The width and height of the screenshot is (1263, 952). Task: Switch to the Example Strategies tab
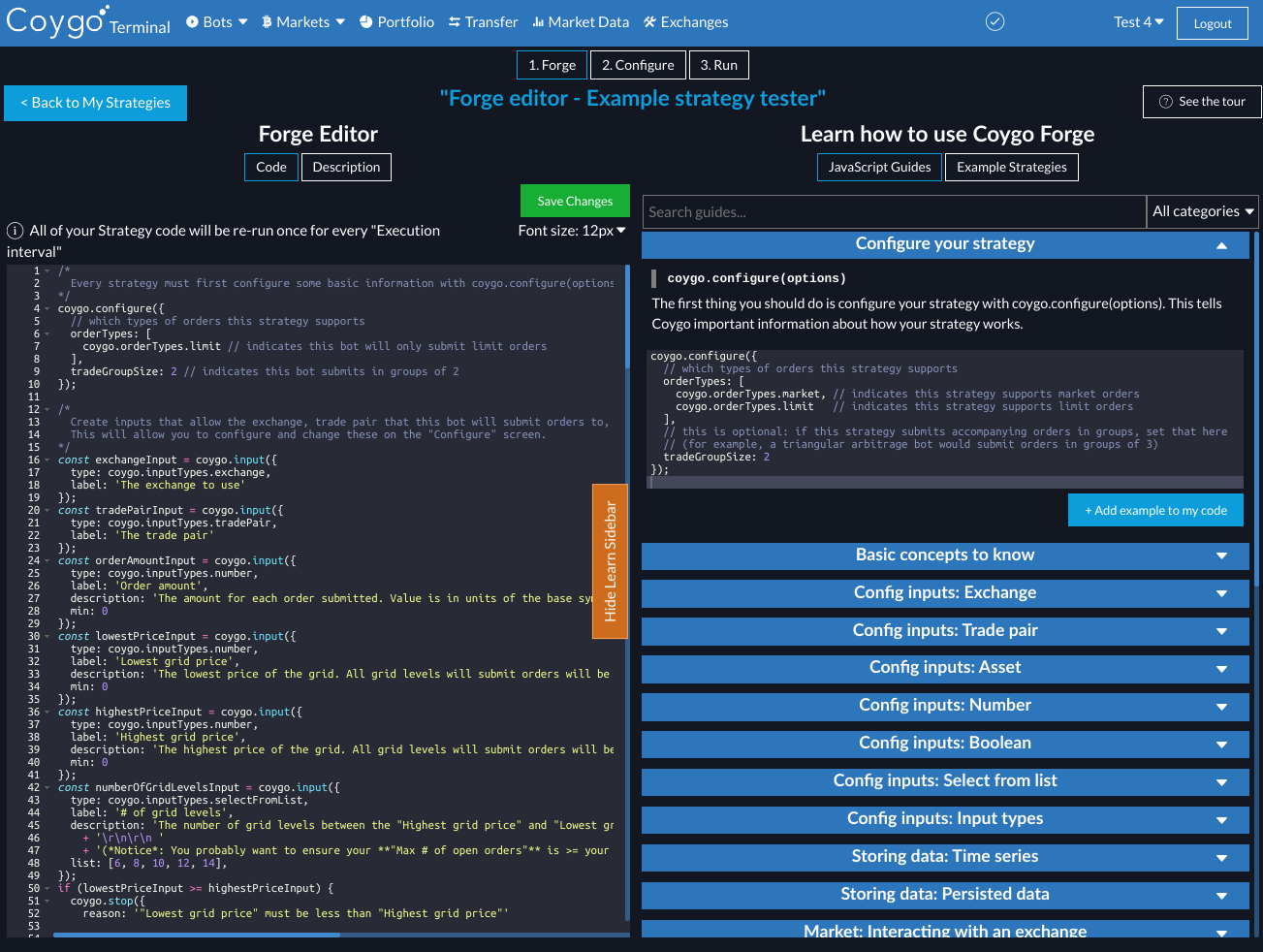click(x=1011, y=167)
